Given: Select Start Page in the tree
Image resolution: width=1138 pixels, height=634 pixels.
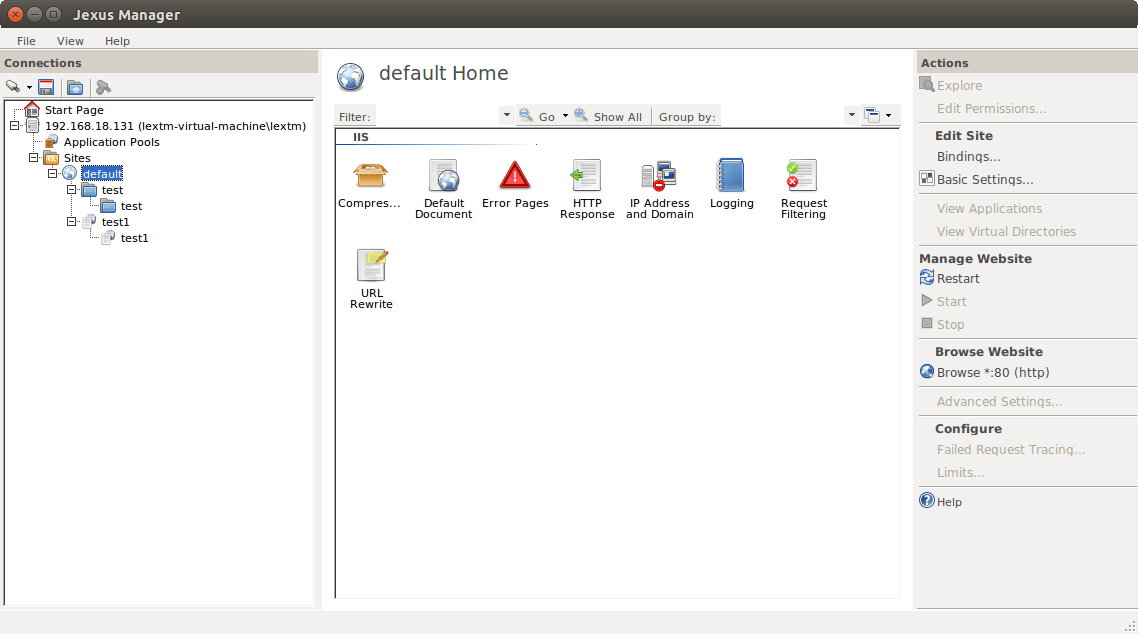Looking at the screenshot, I should coord(74,110).
